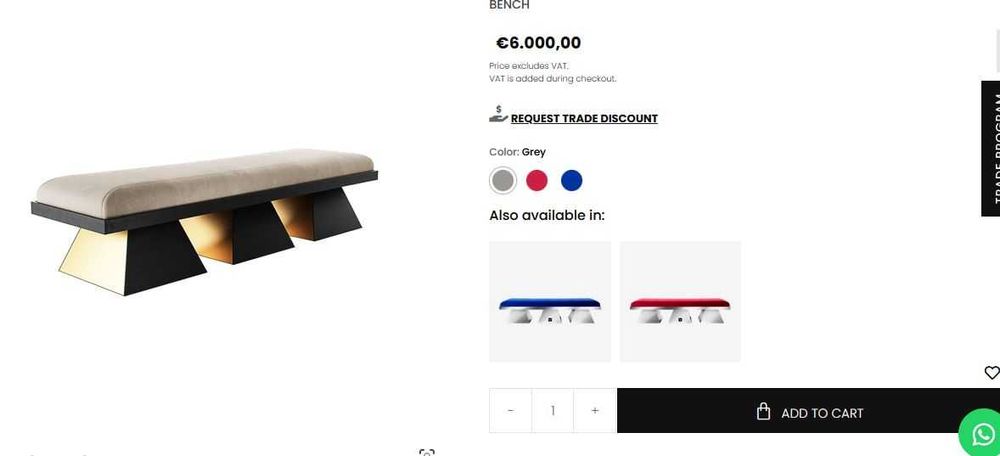Decrease quantity with minus button
Image resolution: width=1000 pixels, height=456 pixels.
click(510, 411)
